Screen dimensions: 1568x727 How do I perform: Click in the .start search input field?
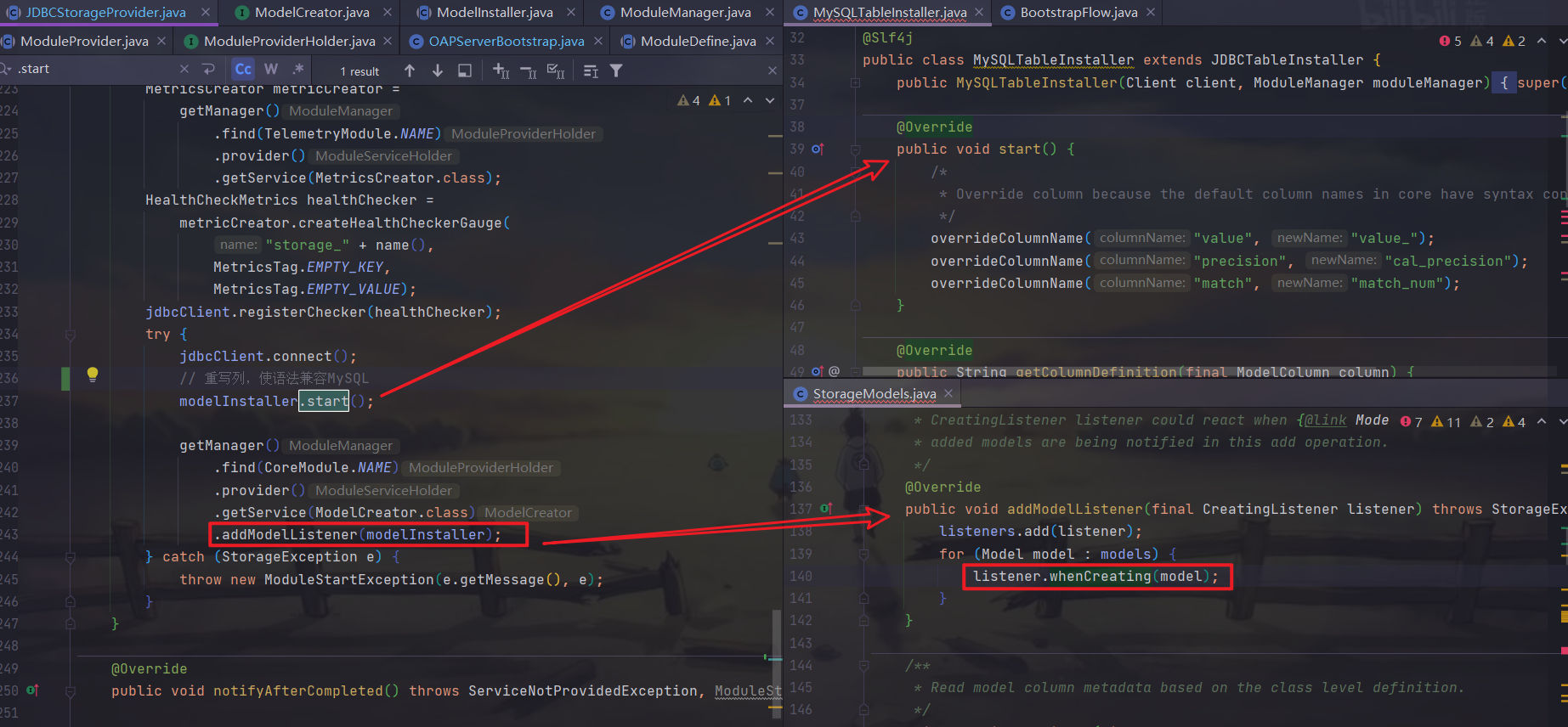pos(93,70)
